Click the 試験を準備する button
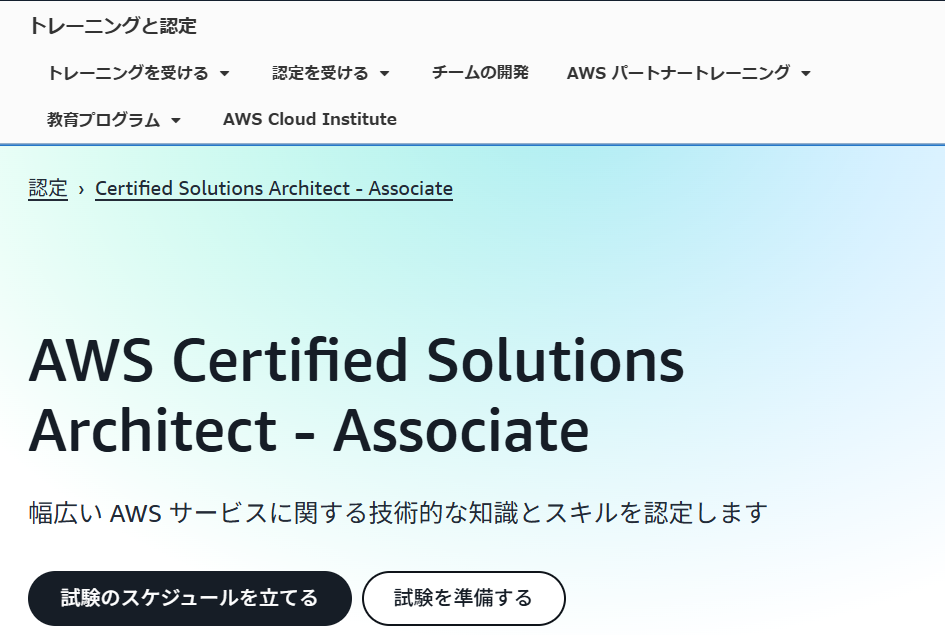 point(463,598)
